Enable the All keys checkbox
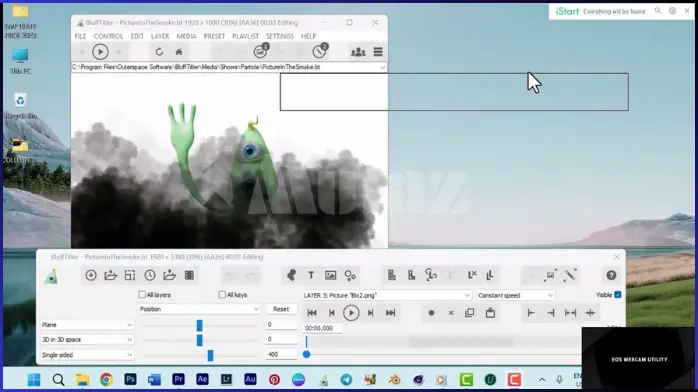Viewport: 698px width, 392px height. tap(222, 295)
